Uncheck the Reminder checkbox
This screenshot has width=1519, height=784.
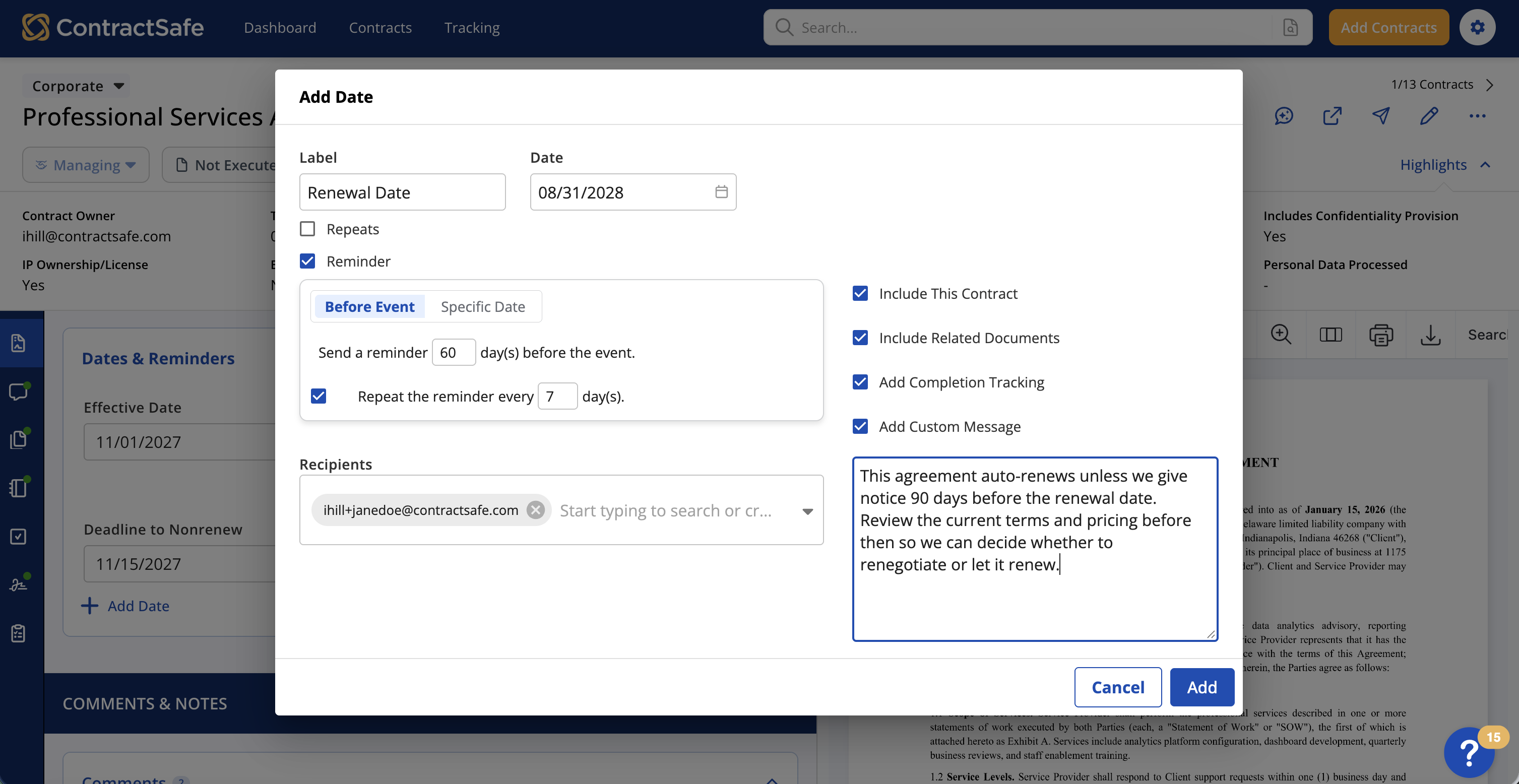coord(307,260)
